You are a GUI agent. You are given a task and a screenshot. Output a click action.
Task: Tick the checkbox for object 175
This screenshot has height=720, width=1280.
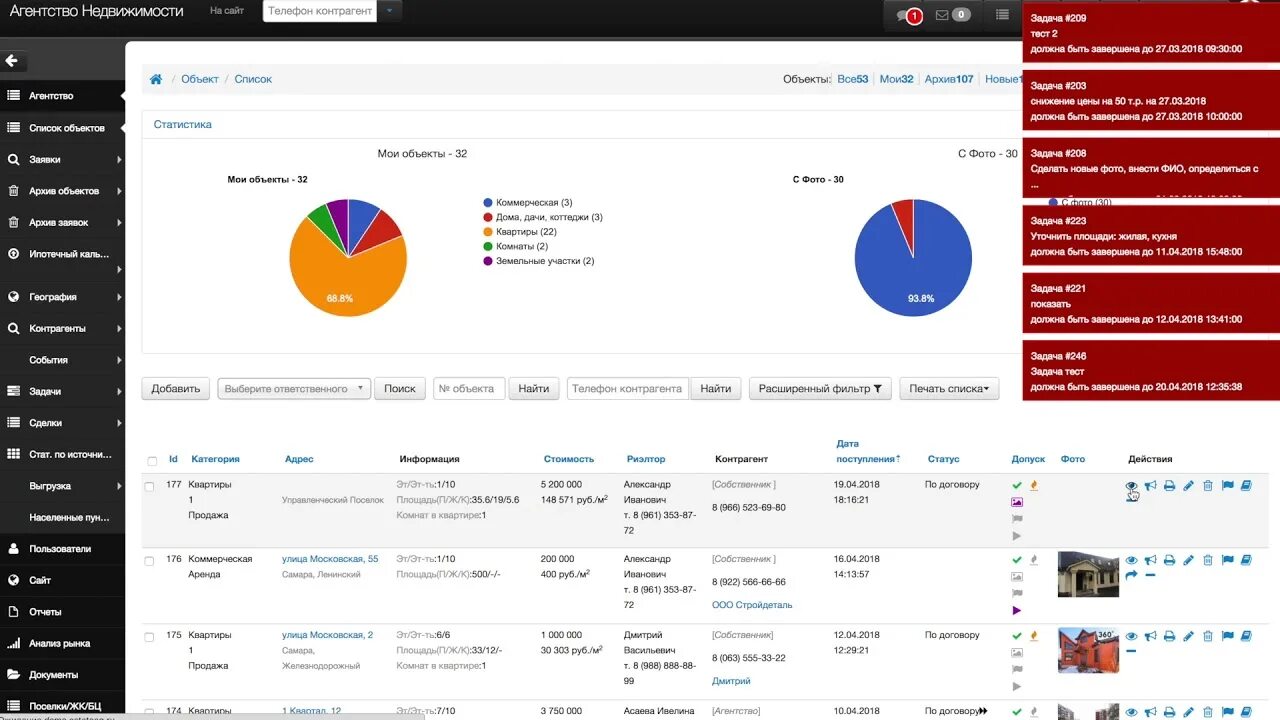[149, 637]
